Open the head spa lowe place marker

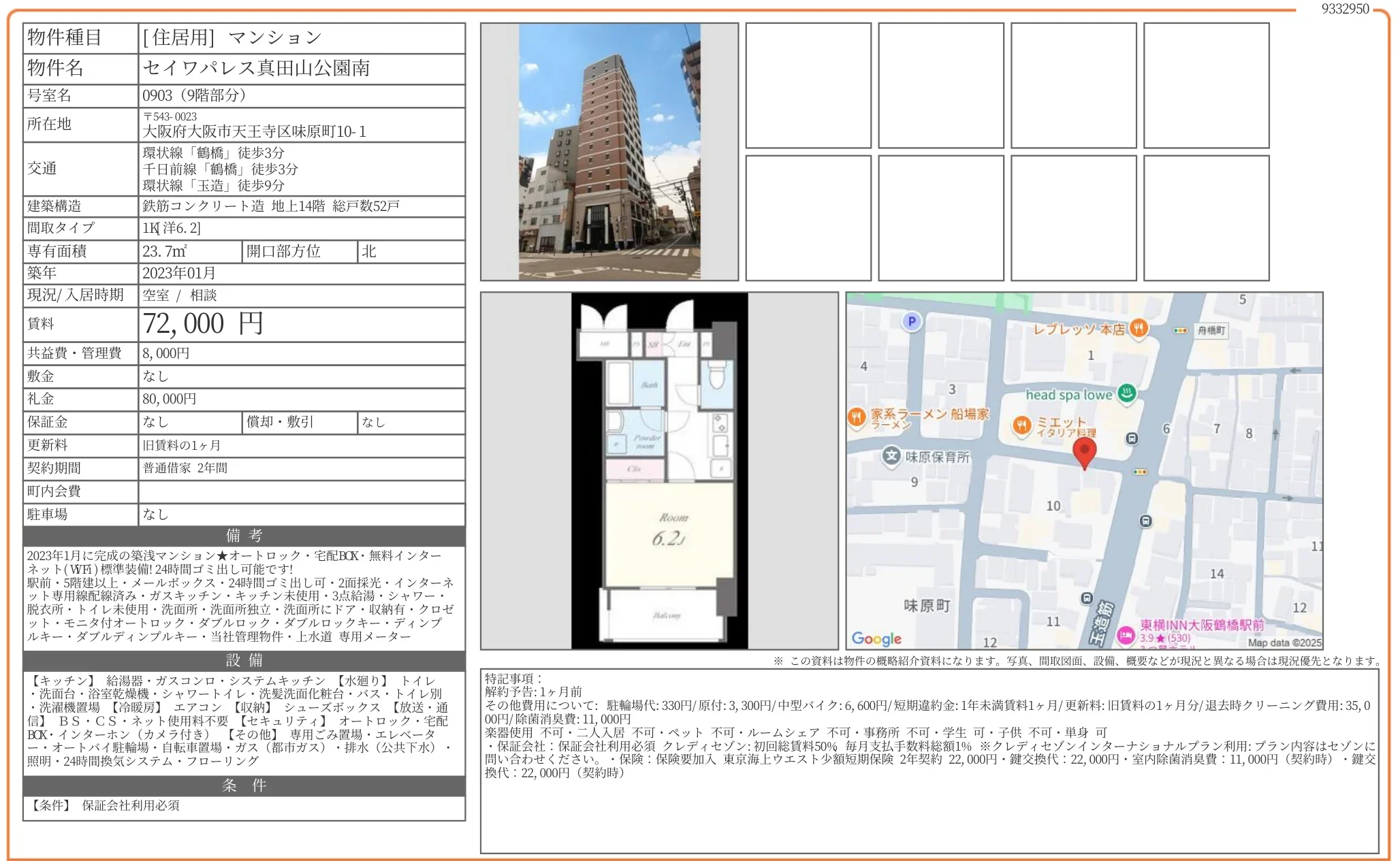pos(1126,395)
